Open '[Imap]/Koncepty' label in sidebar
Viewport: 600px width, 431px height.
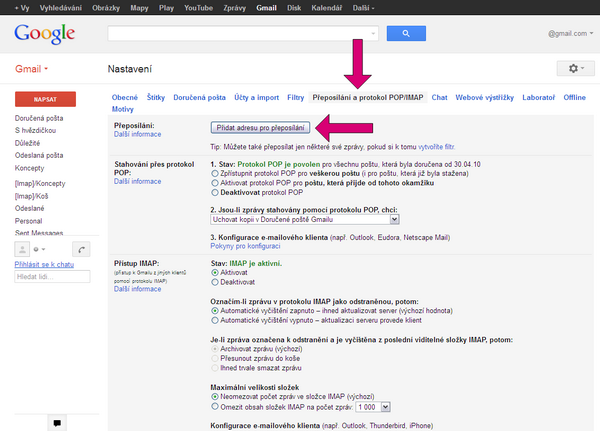[40, 183]
